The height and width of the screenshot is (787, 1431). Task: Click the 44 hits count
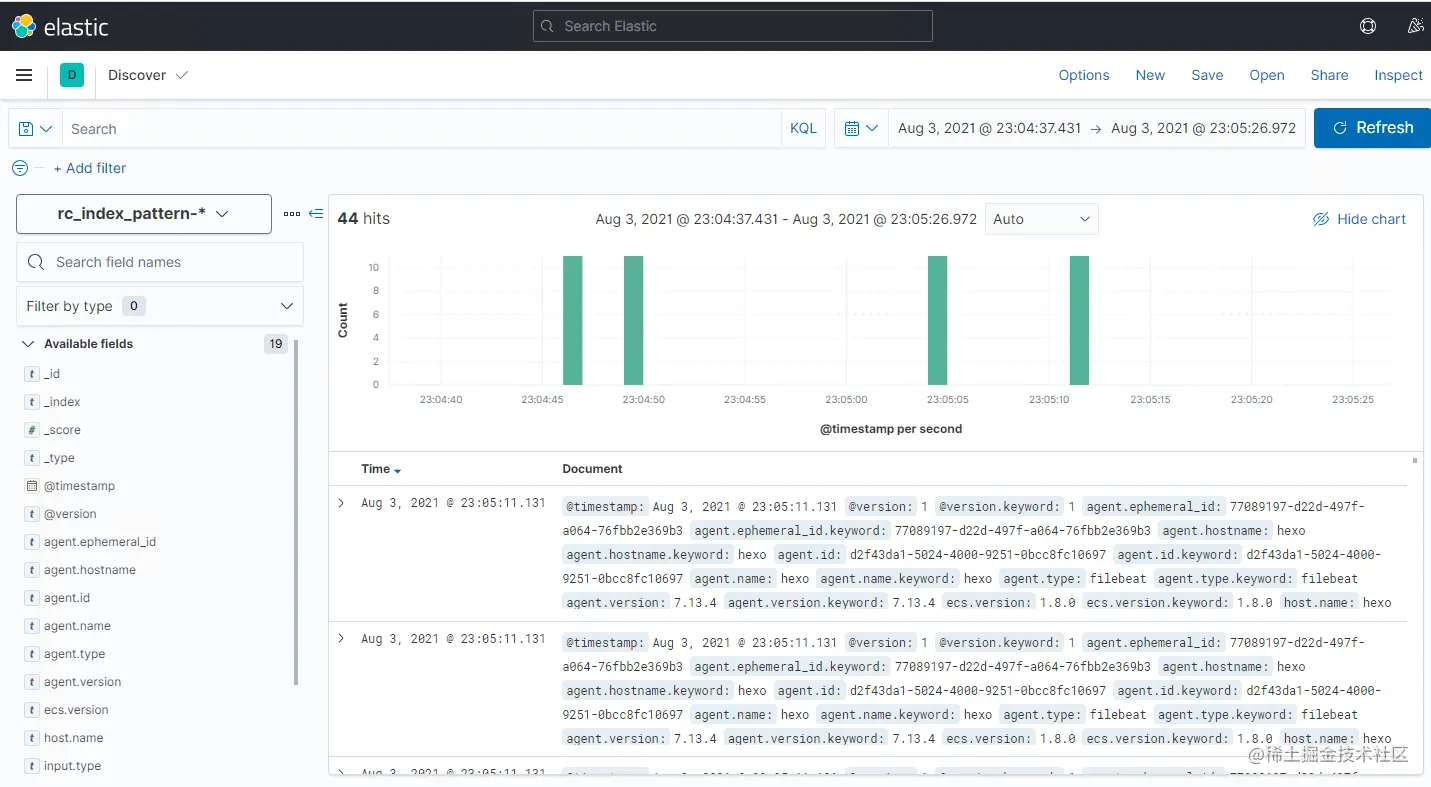coord(364,218)
